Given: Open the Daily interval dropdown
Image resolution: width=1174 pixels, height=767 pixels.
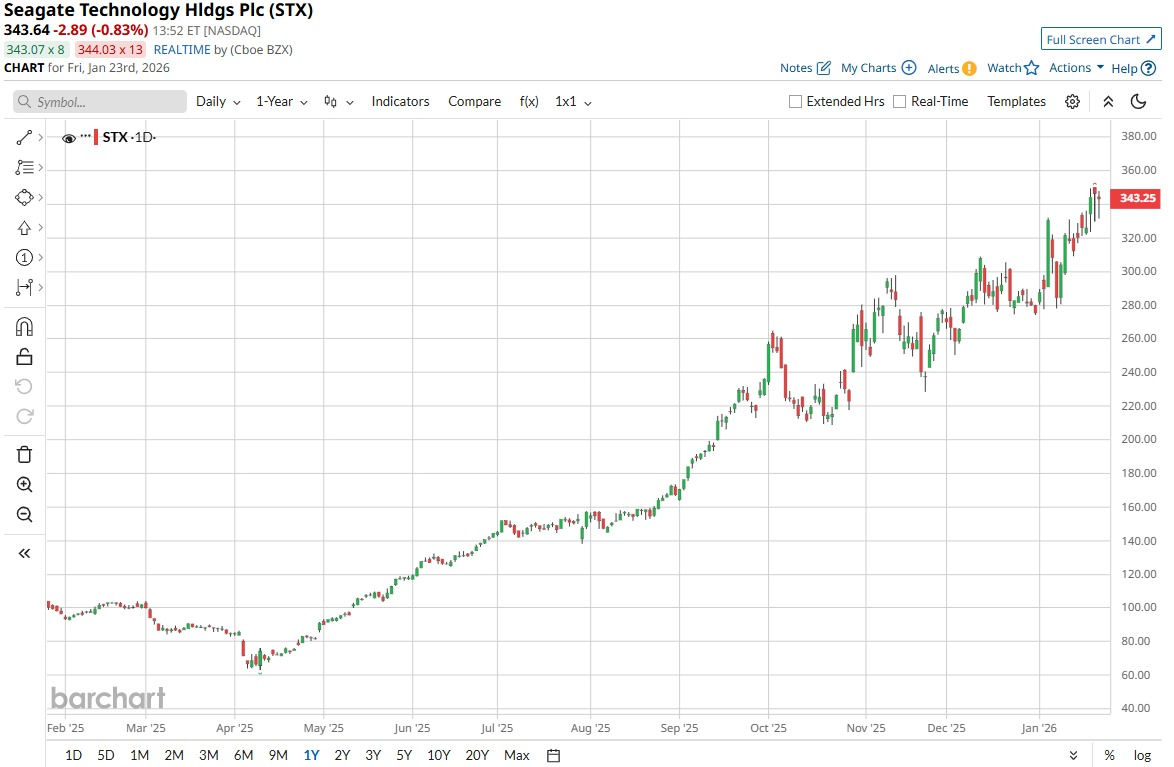Looking at the screenshot, I should (x=218, y=102).
